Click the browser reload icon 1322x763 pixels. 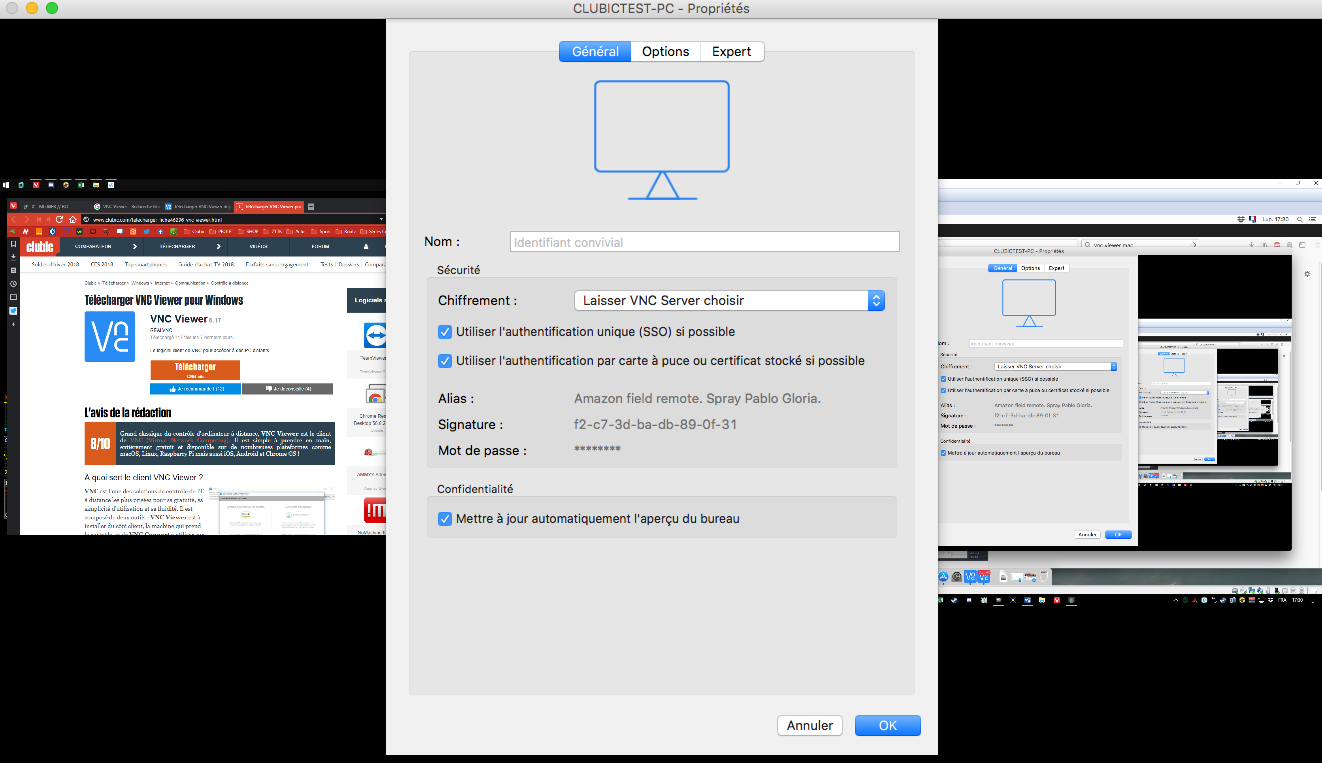coord(60,219)
